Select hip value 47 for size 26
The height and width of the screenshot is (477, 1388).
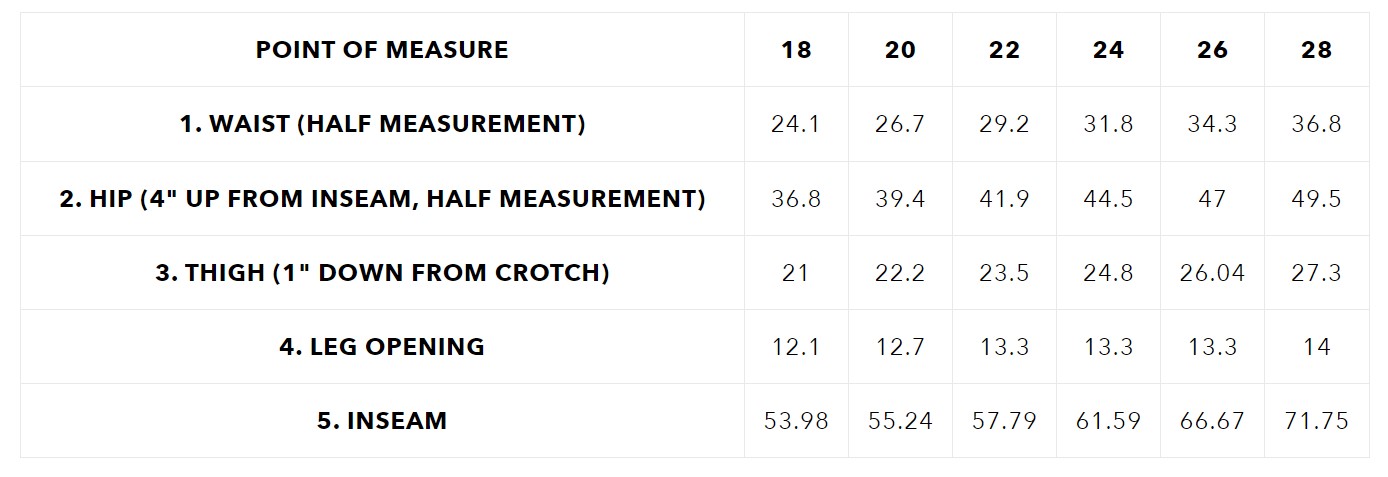1212,198
